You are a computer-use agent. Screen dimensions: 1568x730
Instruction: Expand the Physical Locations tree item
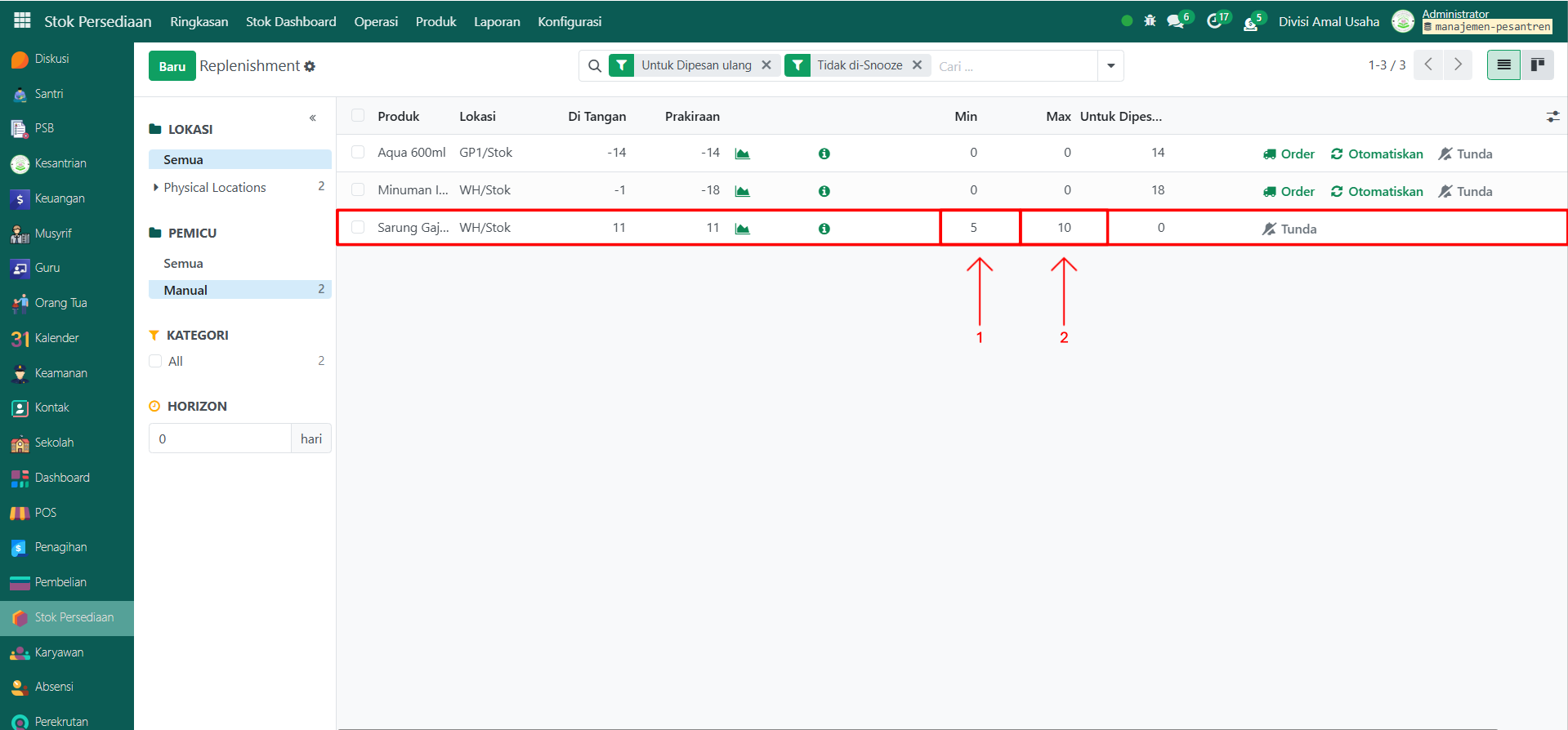click(x=156, y=188)
